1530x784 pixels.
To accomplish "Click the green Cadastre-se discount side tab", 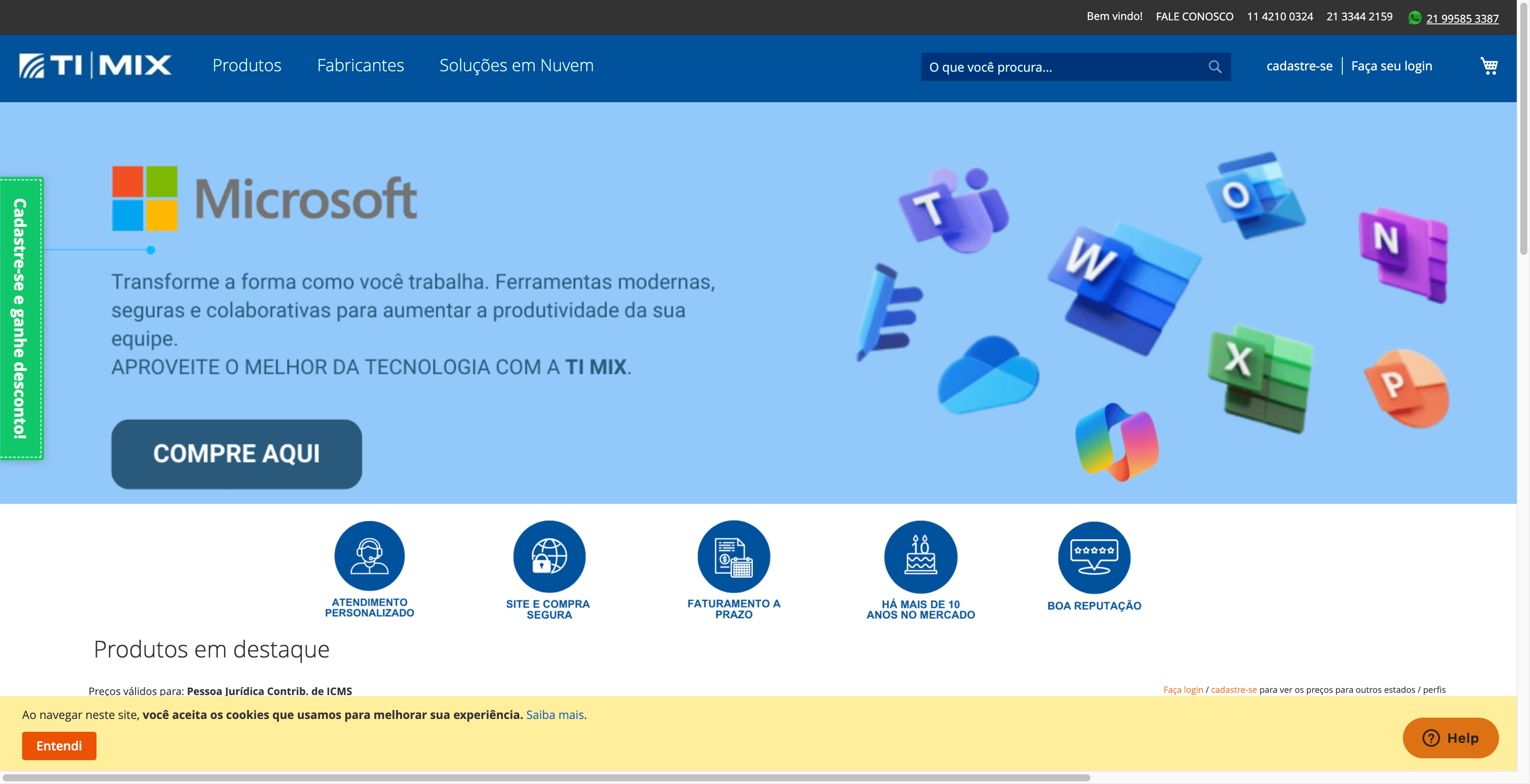I will [x=21, y=318].
